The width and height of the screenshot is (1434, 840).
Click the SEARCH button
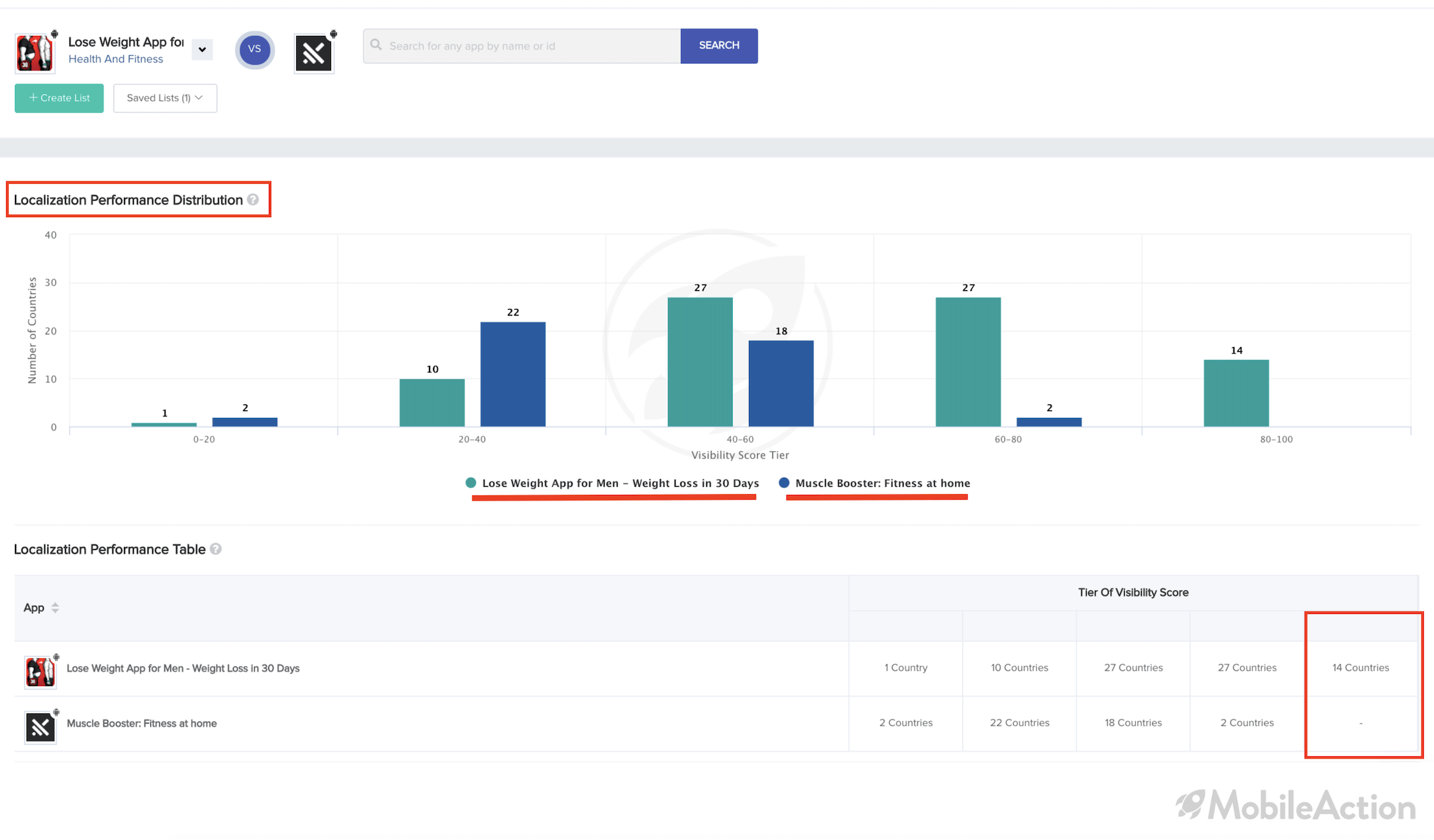coord(719,46)
